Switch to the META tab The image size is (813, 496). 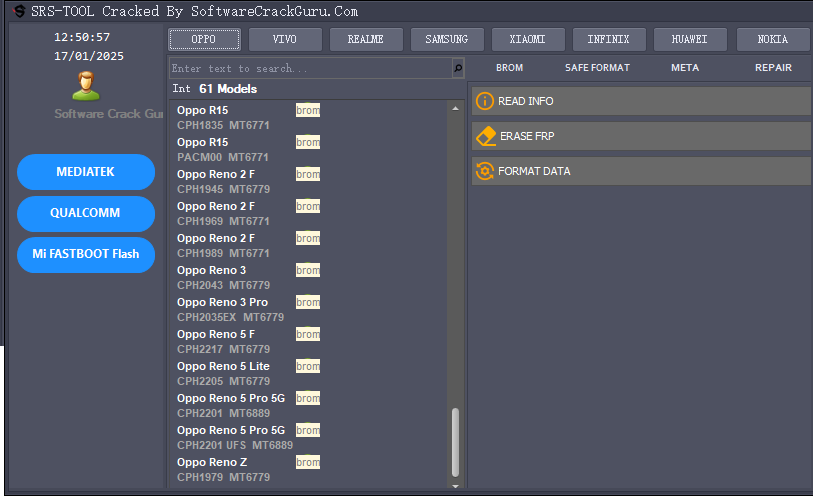(x=685, y=68)
